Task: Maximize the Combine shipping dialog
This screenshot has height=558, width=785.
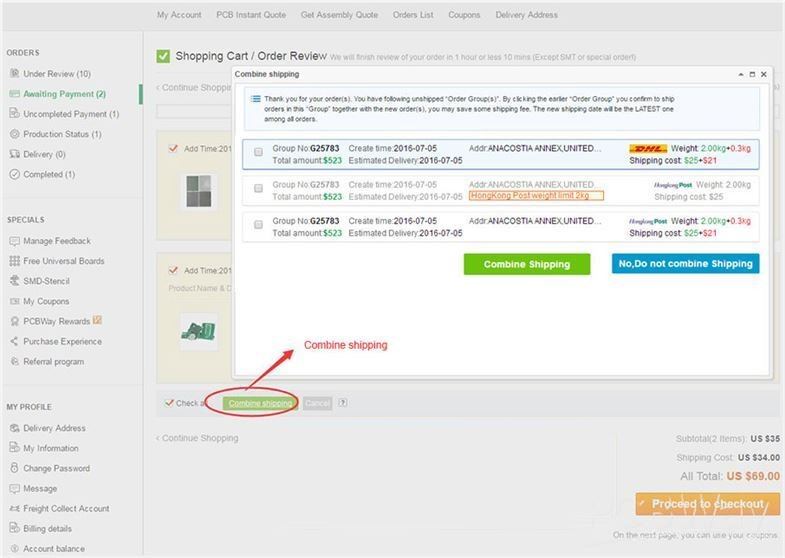Action: (x=752, y=74)
